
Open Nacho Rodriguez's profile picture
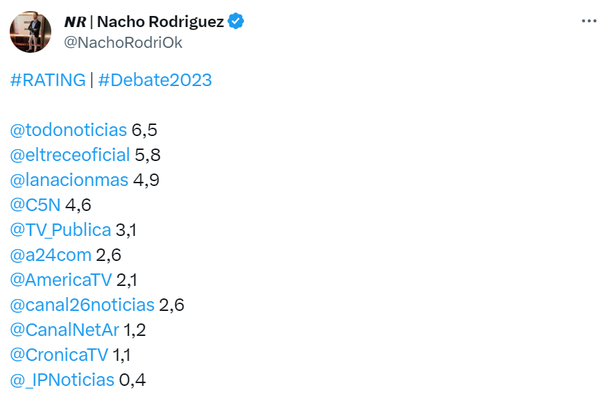tap(30, 31)
